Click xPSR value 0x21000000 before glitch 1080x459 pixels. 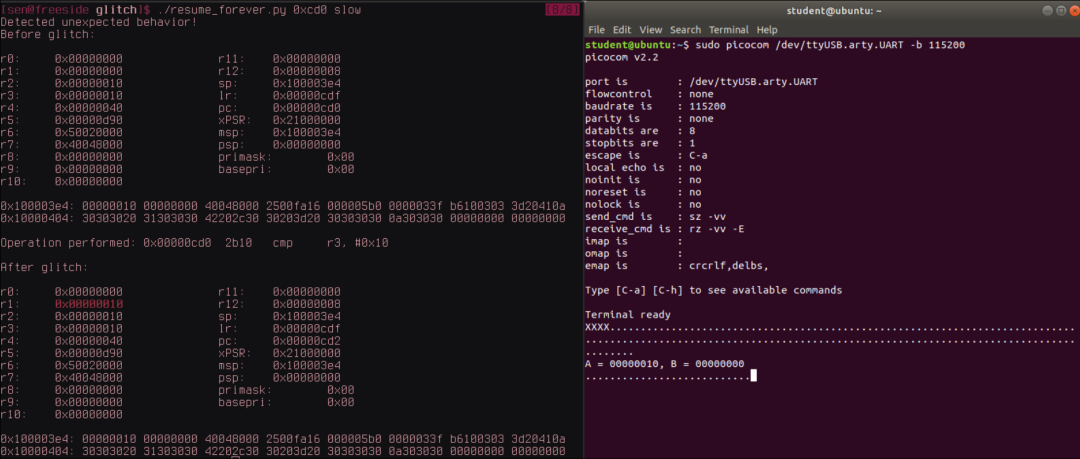point(307,120)
